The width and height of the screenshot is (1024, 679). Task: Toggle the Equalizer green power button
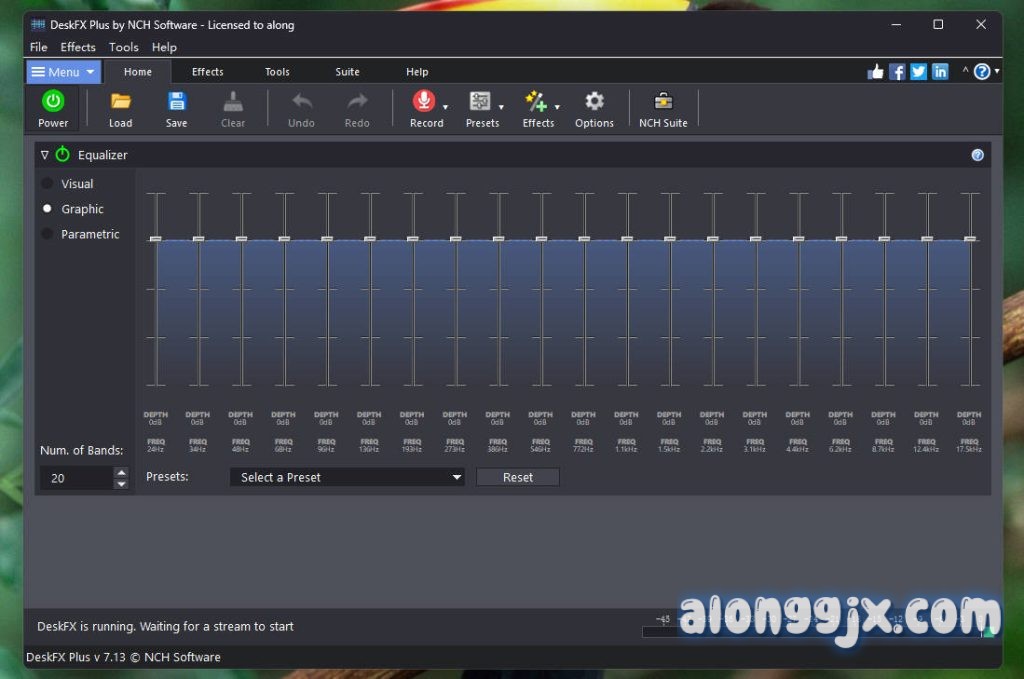pyautogui.click(x=63, y=155)
